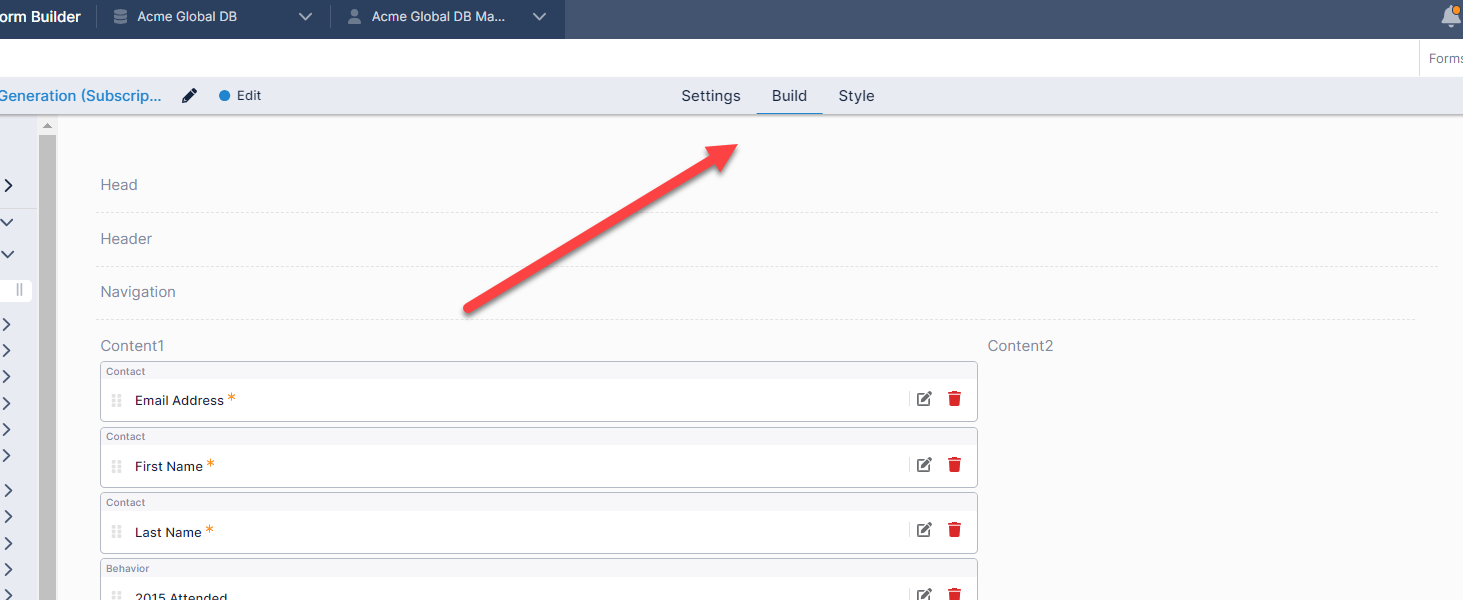Grab the Last Name drag handle
This screenshot has width=1463, height=600.
point(116,532)
